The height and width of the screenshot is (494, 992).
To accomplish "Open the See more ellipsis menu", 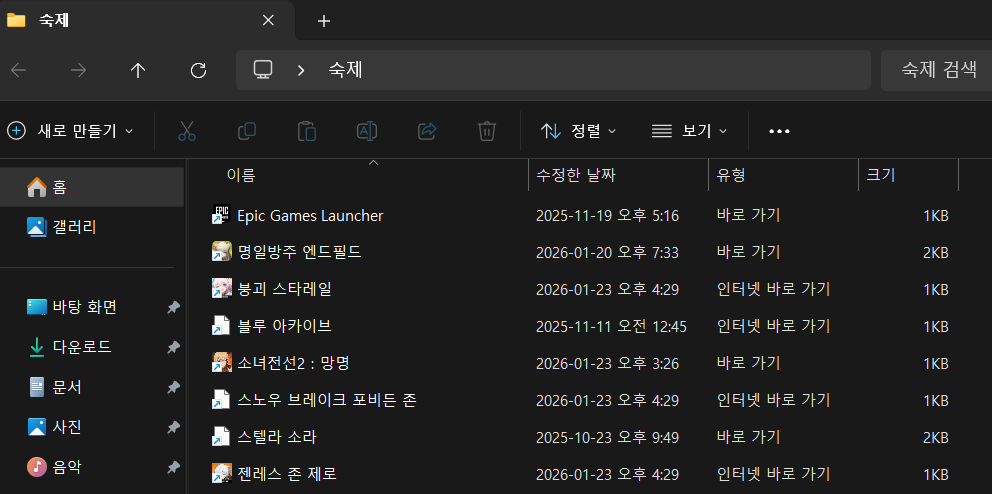I will tap(779, 131).
